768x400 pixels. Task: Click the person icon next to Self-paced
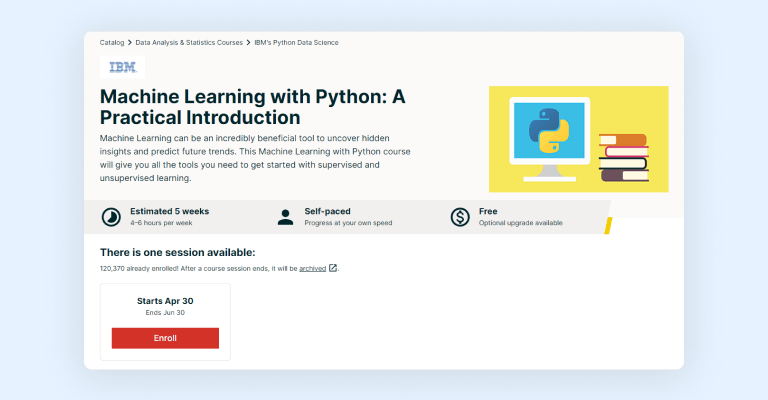click(286, 216)
